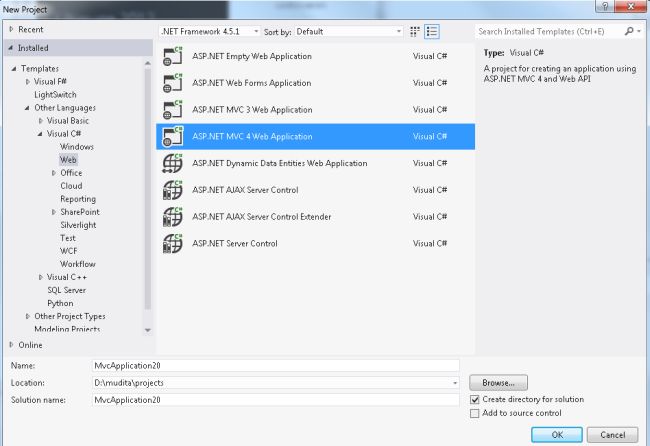
Task: Click the tree scrollbar down arrow
Action: [148, 330]
